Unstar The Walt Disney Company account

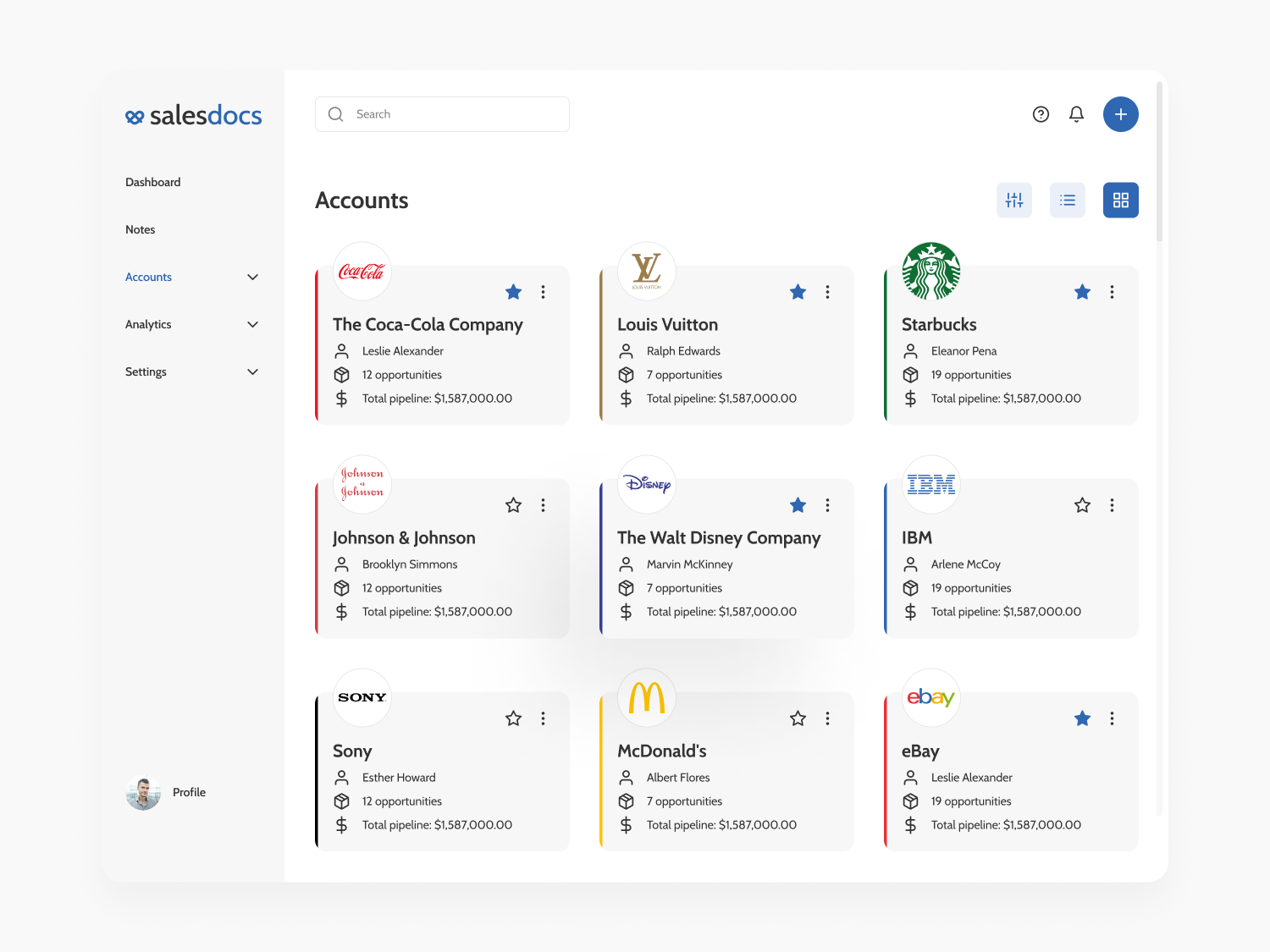tap(798, 505)
